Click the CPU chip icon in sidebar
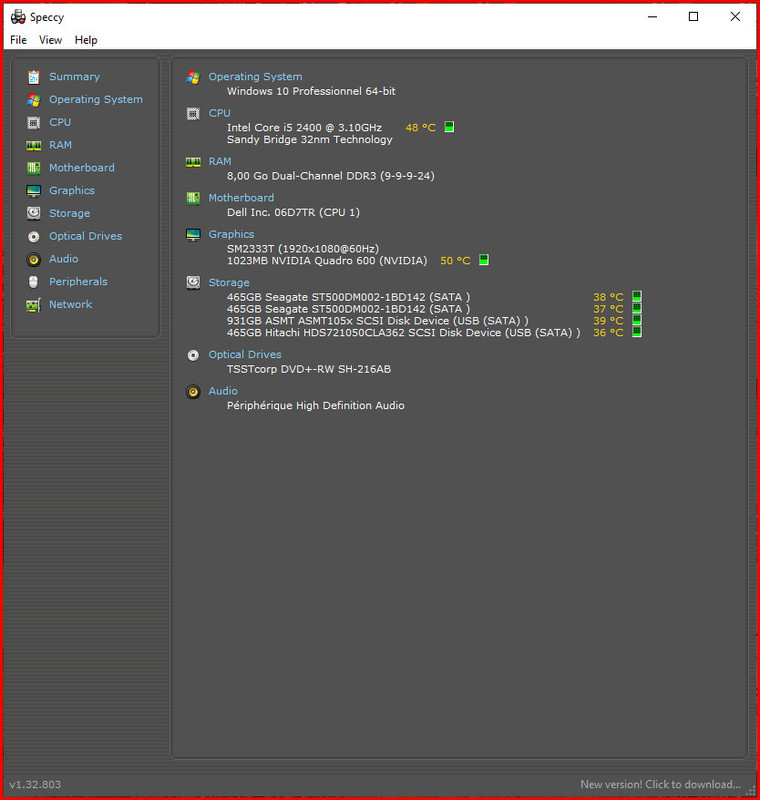The image size is (760, 800). (34, 122)
